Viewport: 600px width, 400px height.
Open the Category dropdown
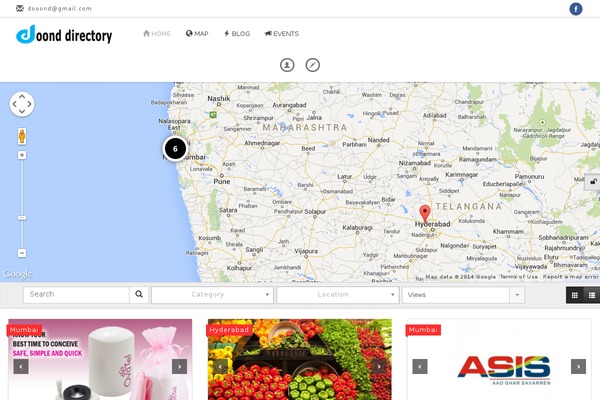point(212,295)
